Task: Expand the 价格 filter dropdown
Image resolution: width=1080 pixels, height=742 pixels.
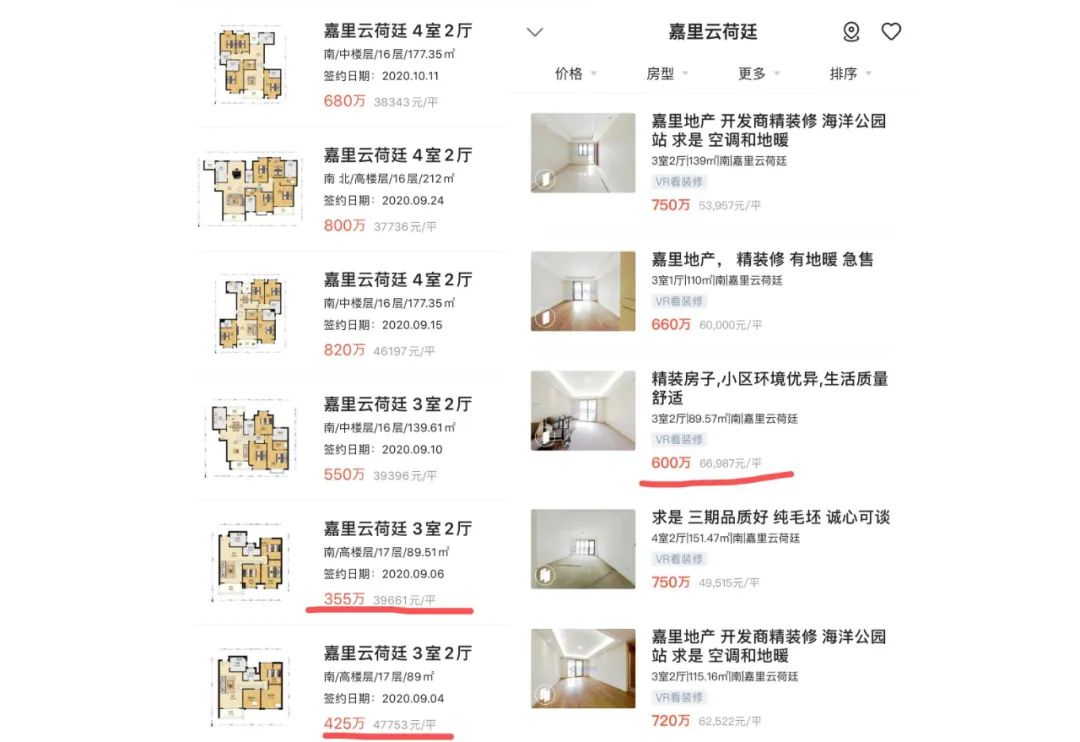Action: point(576,74)
